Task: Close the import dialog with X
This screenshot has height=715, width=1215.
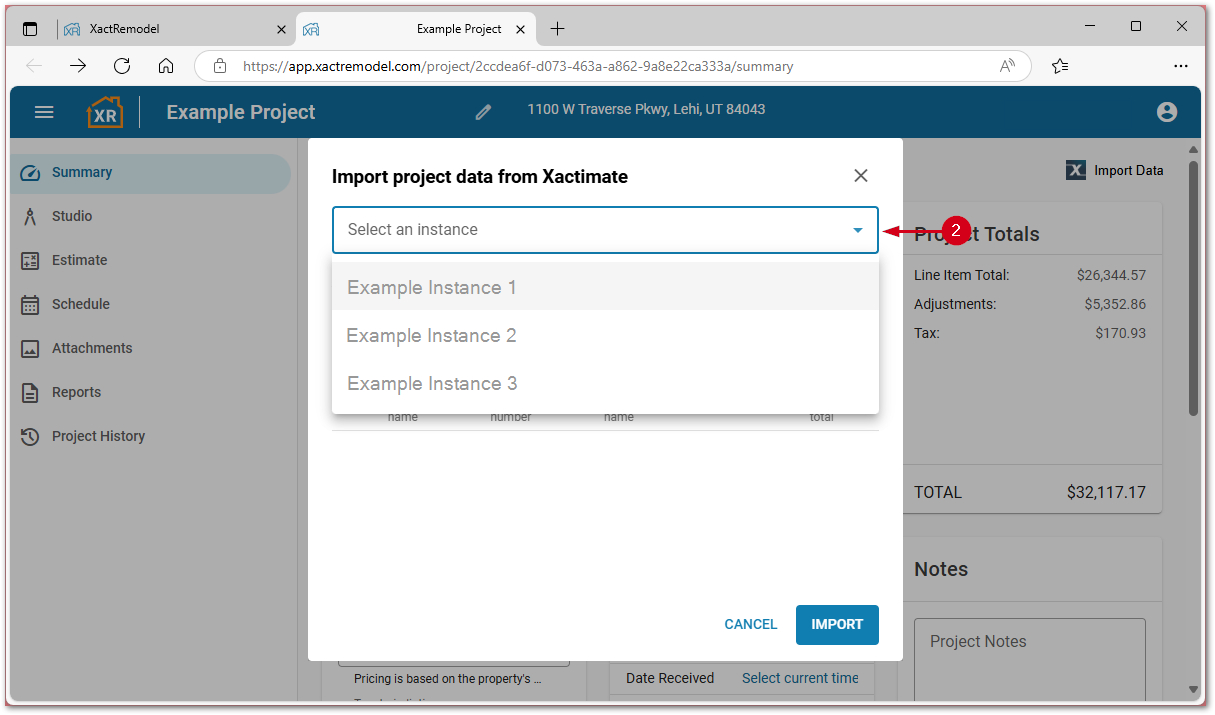Action: [861, 176]
